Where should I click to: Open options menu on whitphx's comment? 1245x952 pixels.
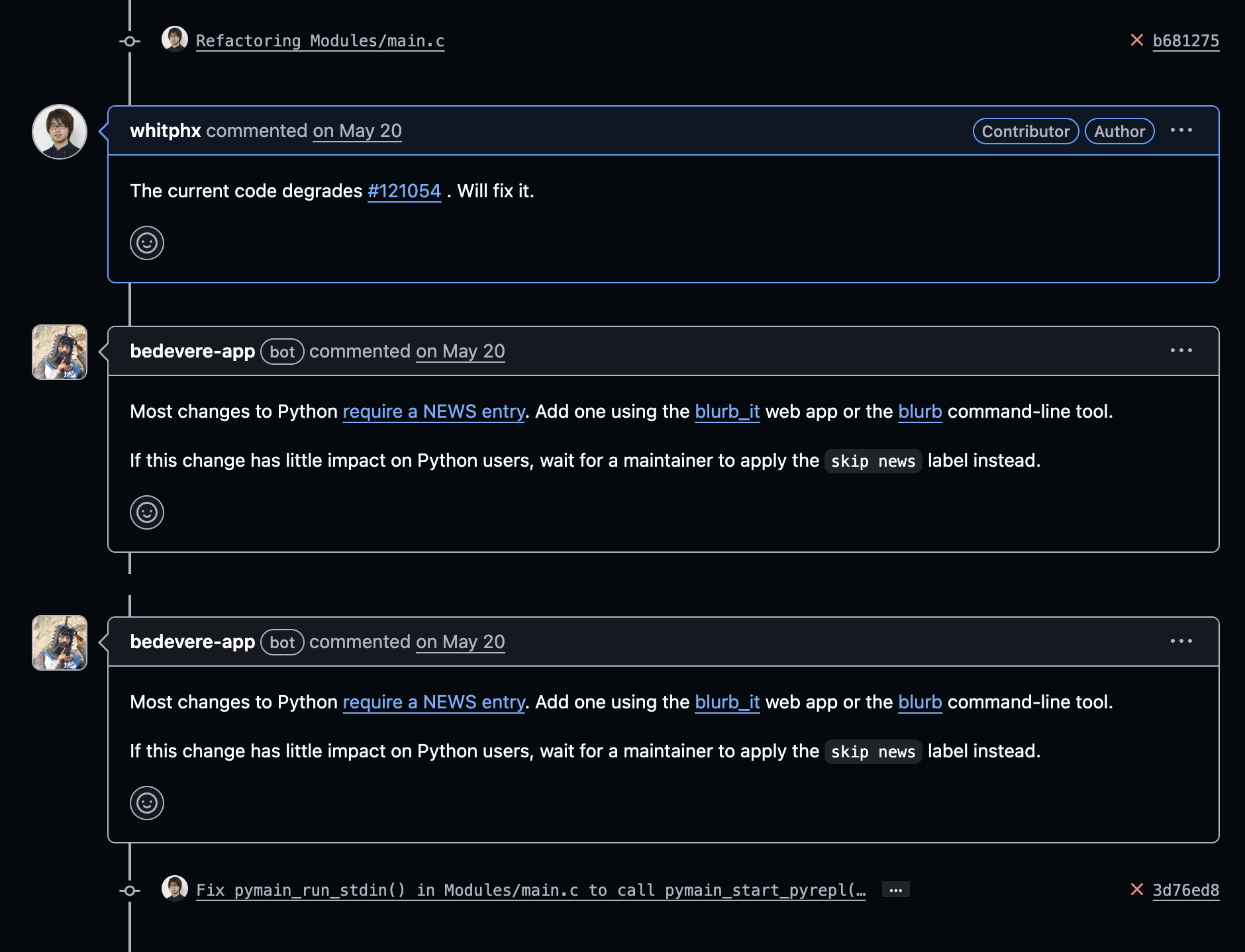click(1181, 130)
